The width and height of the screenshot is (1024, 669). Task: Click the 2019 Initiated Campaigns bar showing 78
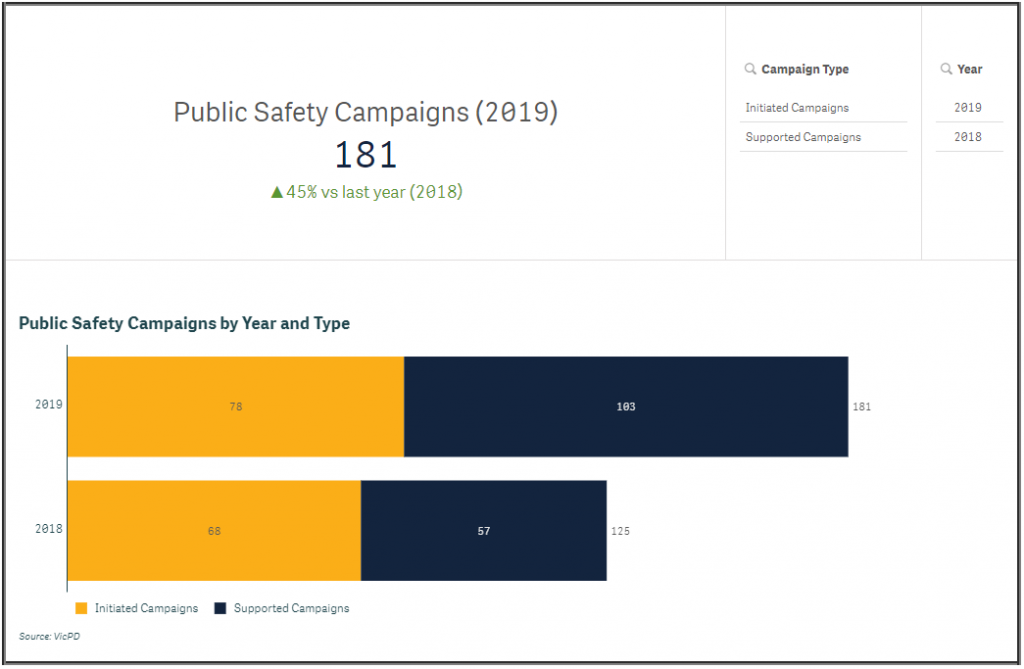[236, 407]
